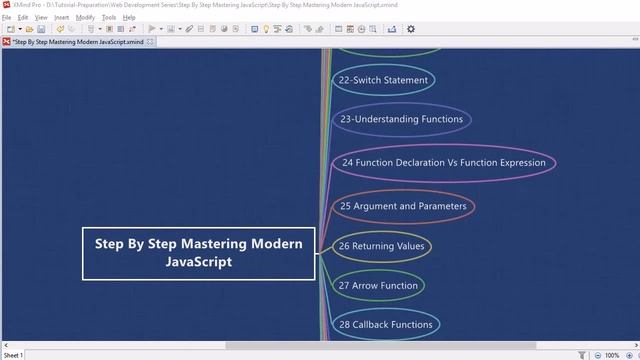Open the Image insert dropdown arrow

pos(180,29)
